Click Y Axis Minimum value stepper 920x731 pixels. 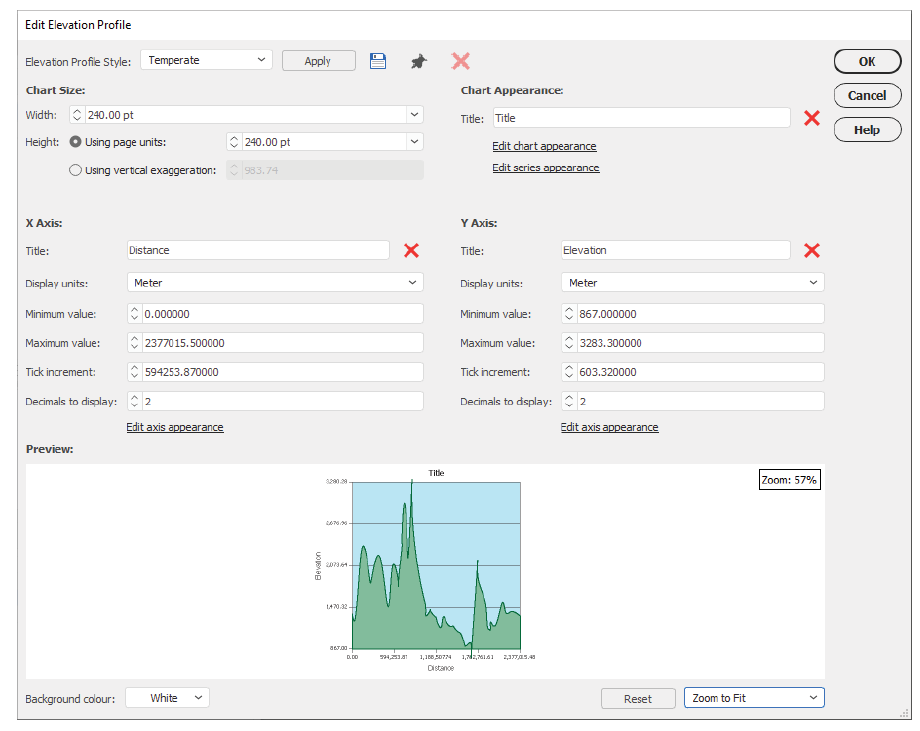coord(569,313)
